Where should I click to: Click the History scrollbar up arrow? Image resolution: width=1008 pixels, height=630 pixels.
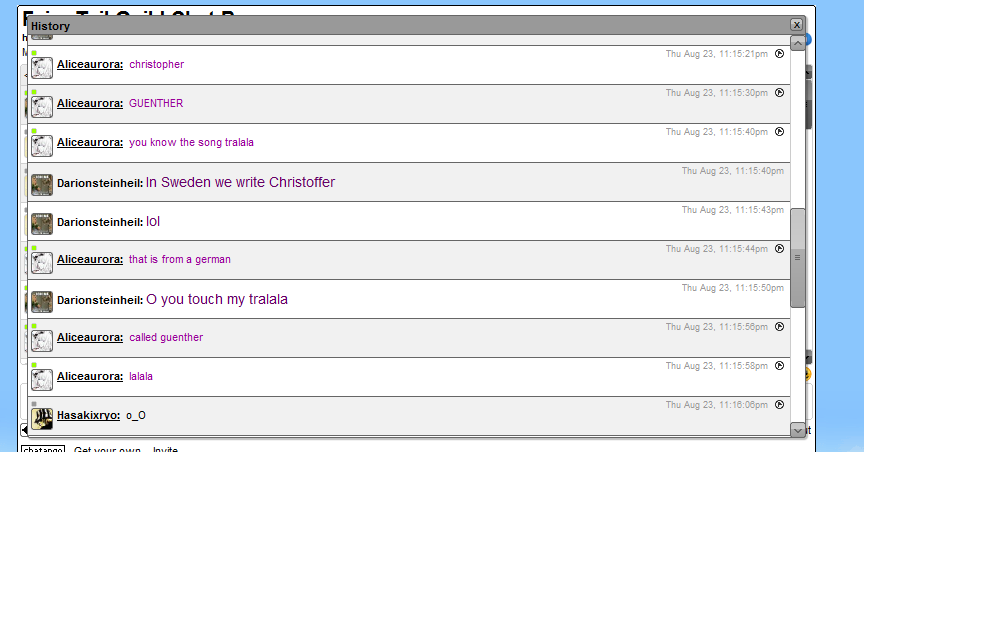[797, 43]
